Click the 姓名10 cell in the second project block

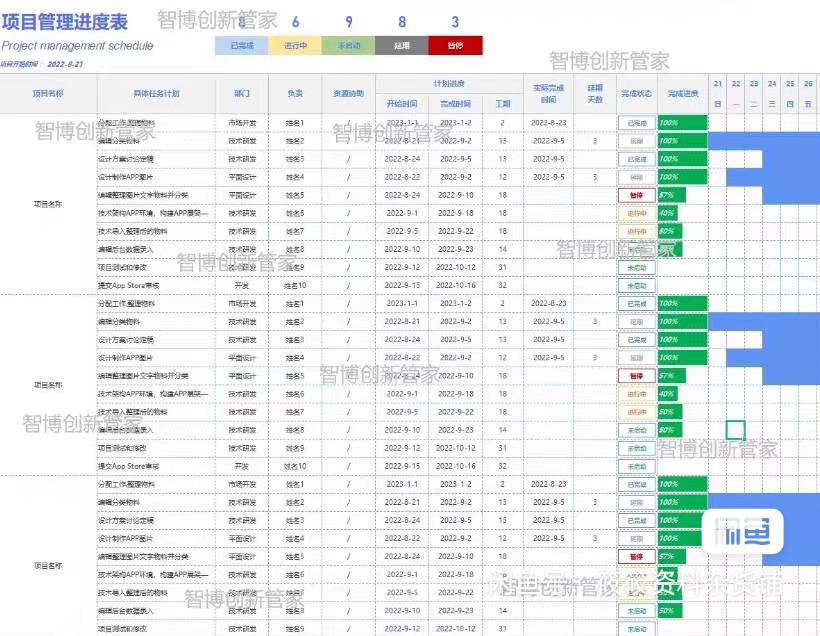pyautogui.click(x=295, y=466)
